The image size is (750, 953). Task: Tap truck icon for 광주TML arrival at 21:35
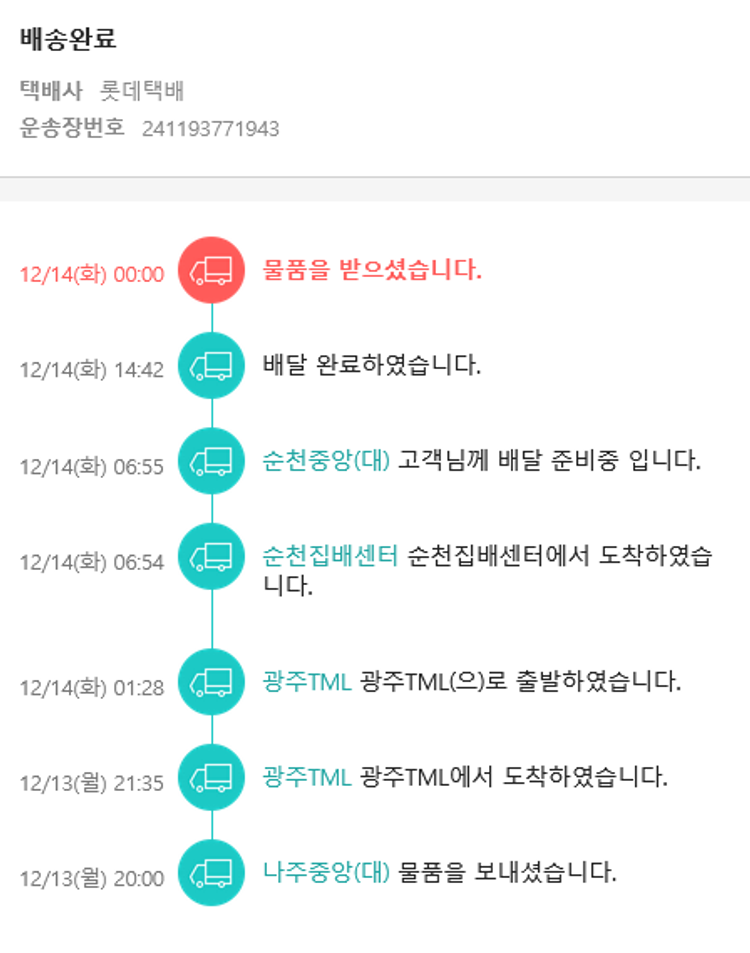211,777
